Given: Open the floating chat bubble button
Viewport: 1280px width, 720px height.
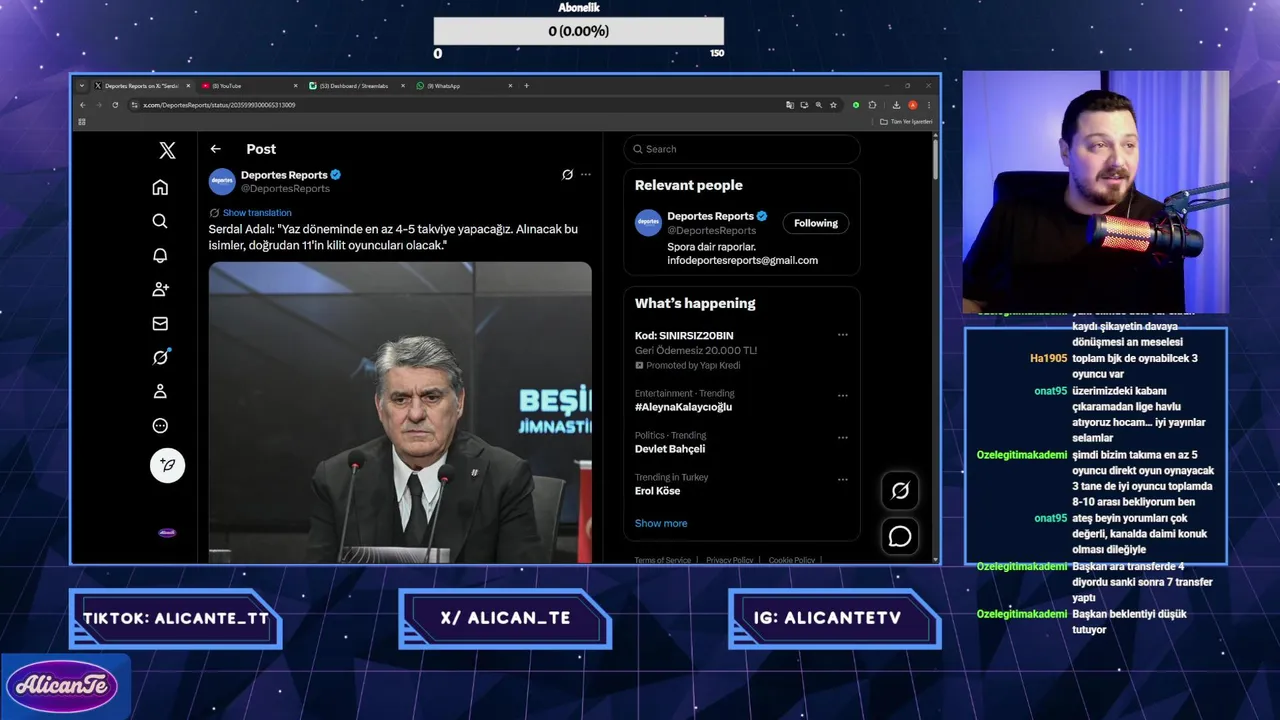Looking at the screenshot, I should [x=900, y=537].
